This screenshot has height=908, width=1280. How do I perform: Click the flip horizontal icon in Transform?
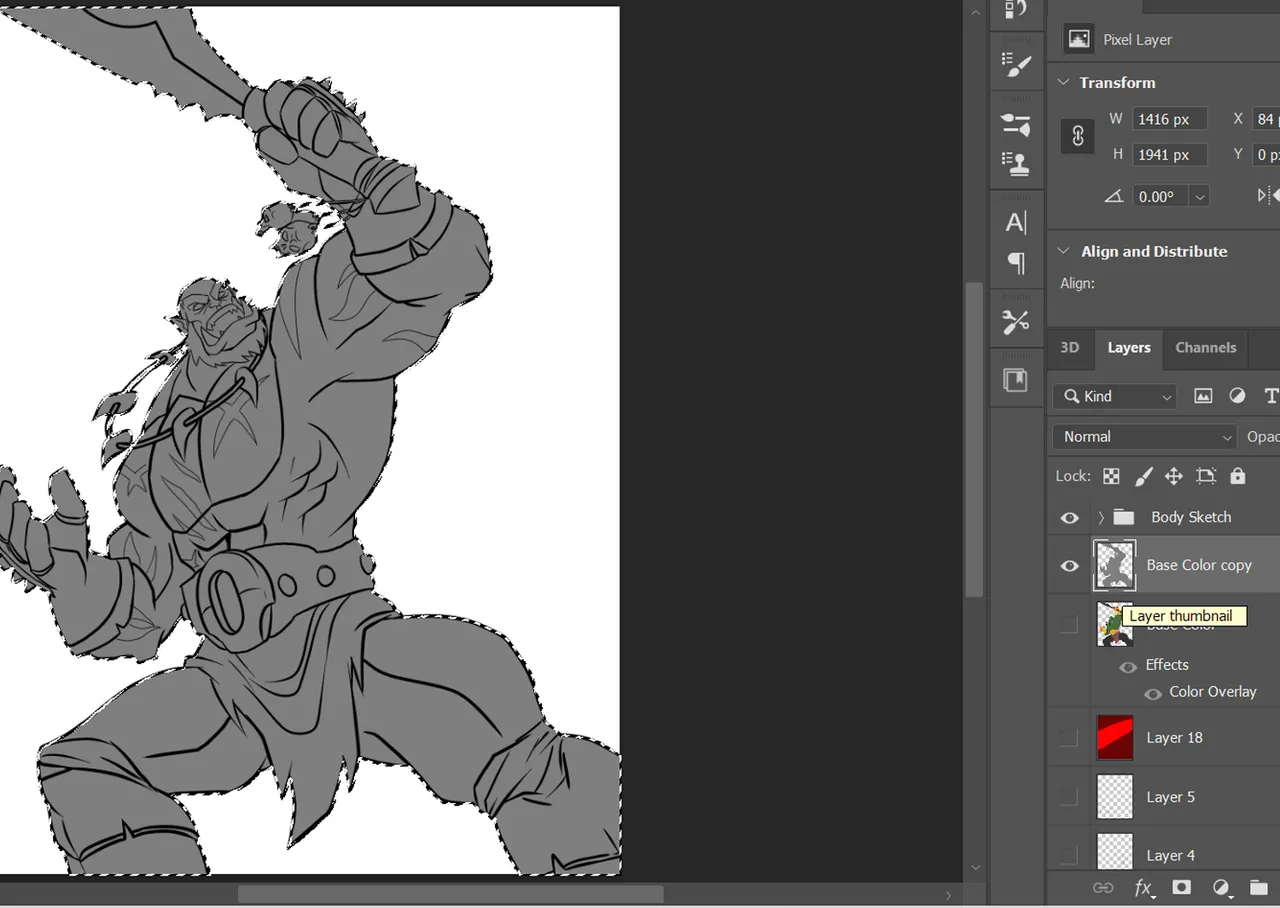click(x=1268, y=196)
